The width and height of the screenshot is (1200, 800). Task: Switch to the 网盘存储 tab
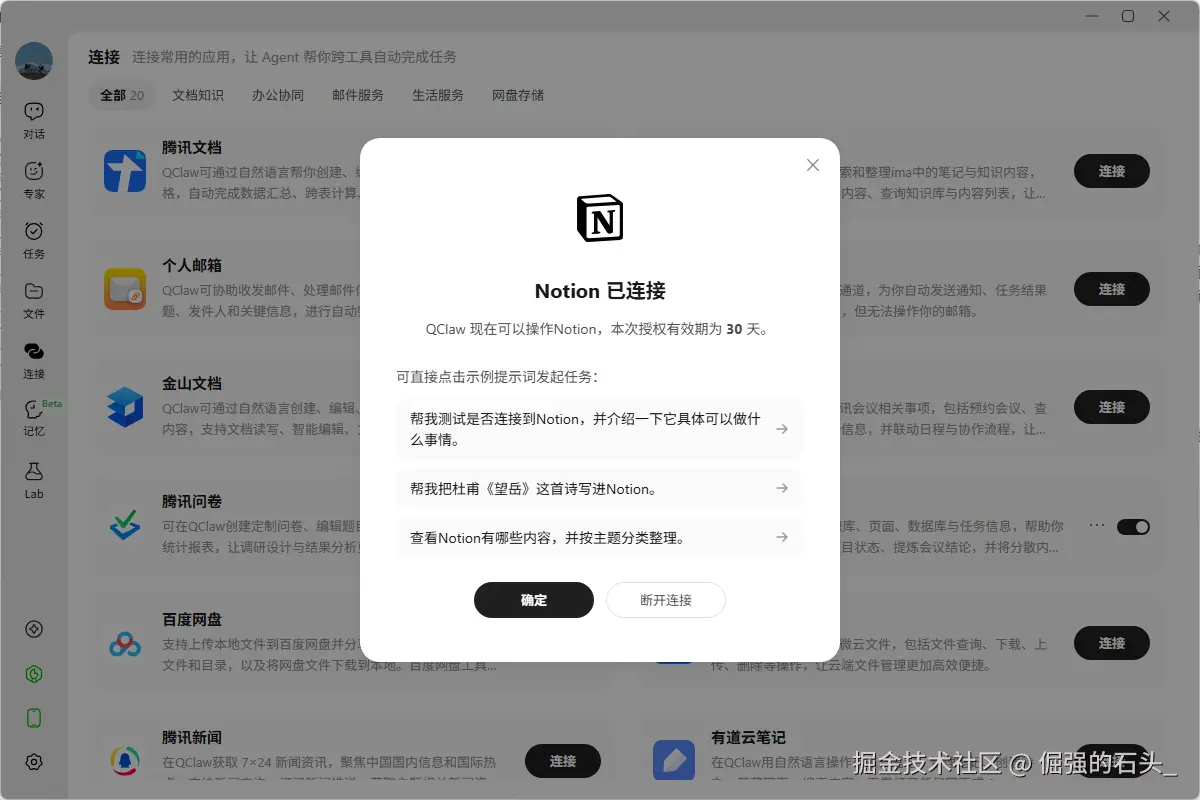pos(518,95)
